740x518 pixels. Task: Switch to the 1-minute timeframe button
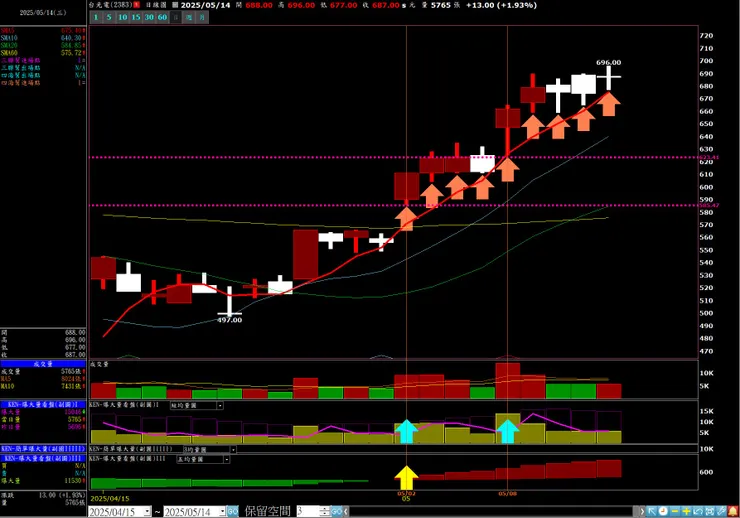coord(96,17)
